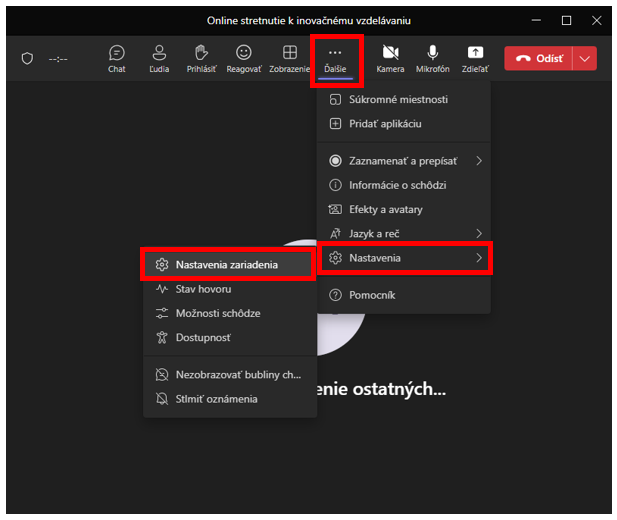Share screen with Zdieľať
The image size is (617, 520).
(x=475, y=59)
